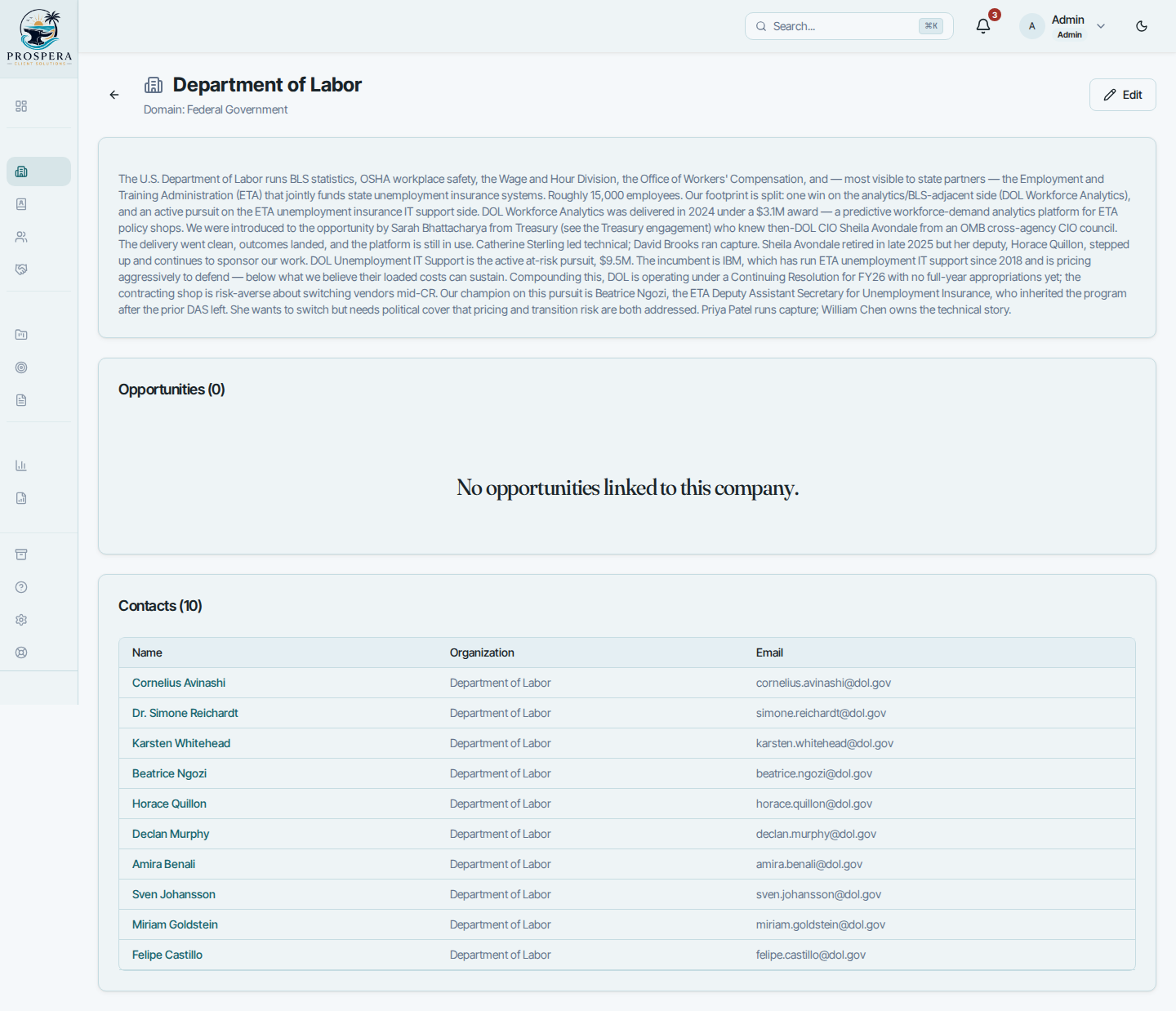Open the bar chart analytics icon in sidebar

[21, 465]
